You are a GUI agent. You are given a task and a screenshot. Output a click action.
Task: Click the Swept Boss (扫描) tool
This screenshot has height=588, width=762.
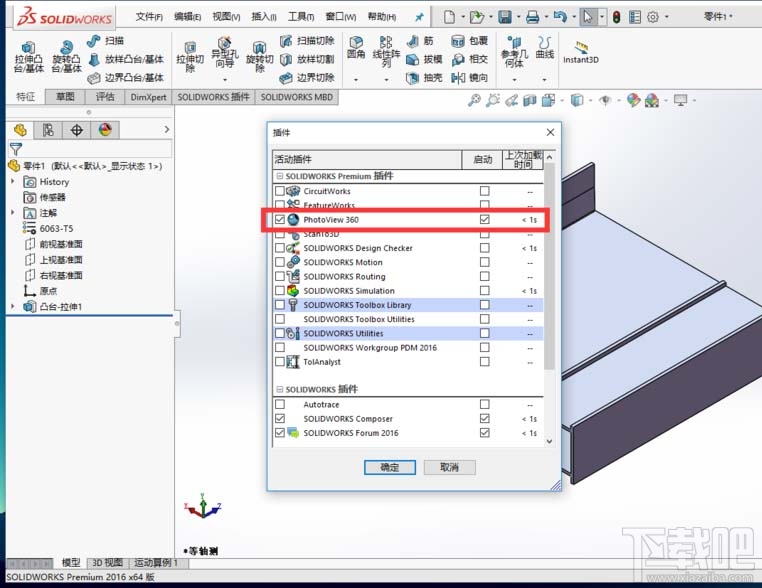pos(105,41)
